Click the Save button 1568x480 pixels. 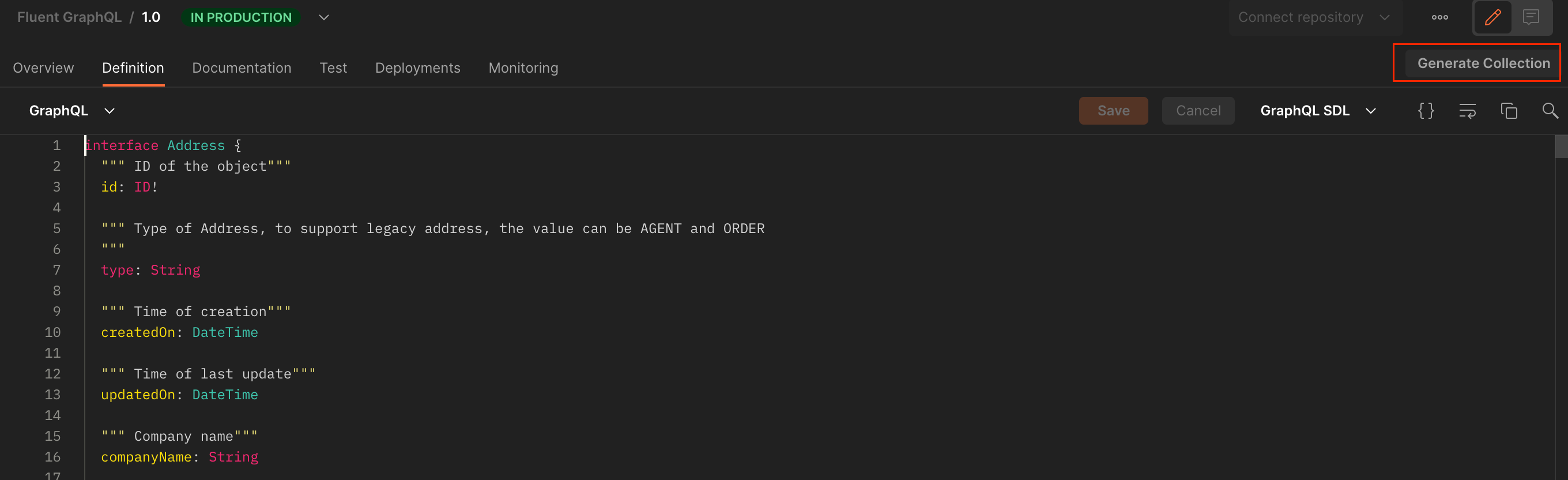tap(1113, 110)
